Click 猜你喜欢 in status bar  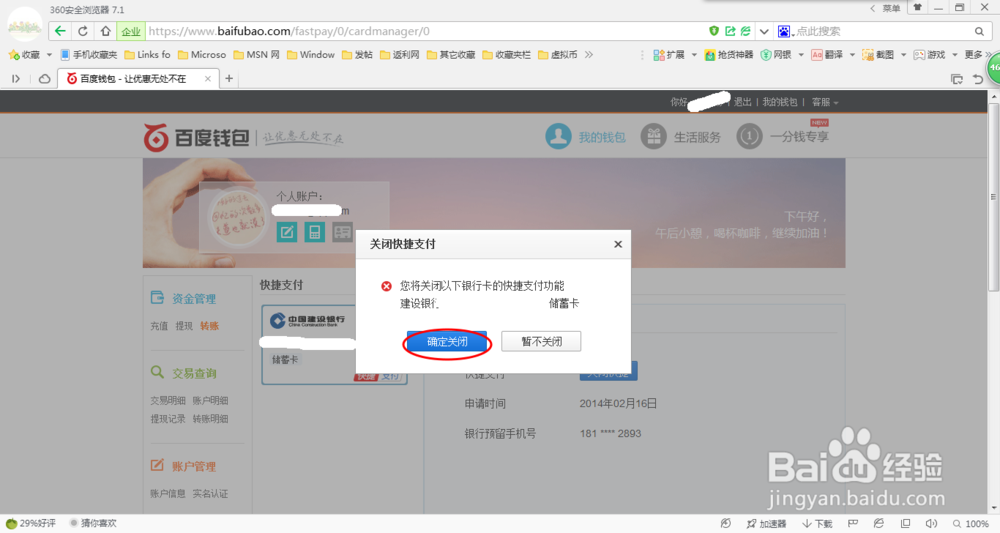[93, 523]
